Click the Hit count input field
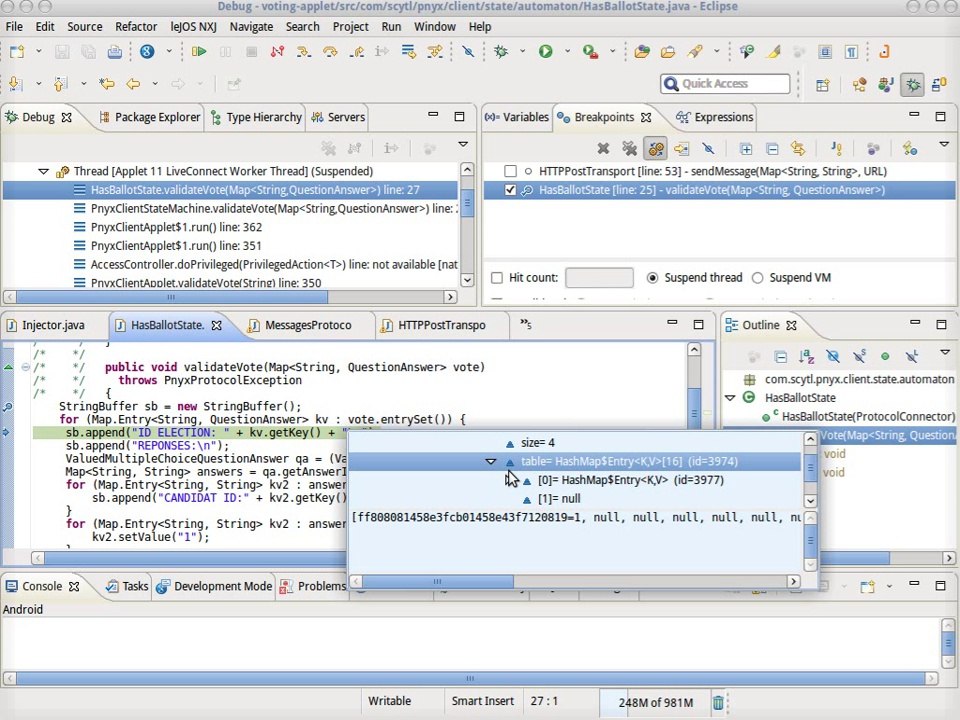960x720 pixels. pos(599,278)
